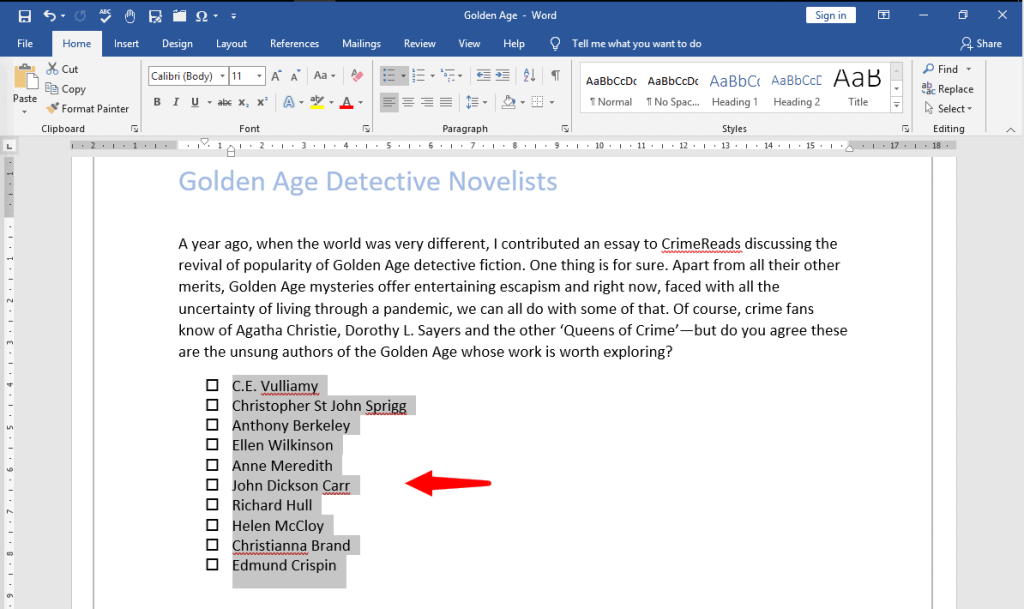Viewport: 1024px width, 609px height.
Task: Collapse the ribbon with the caret
Action: point(1011,129)
